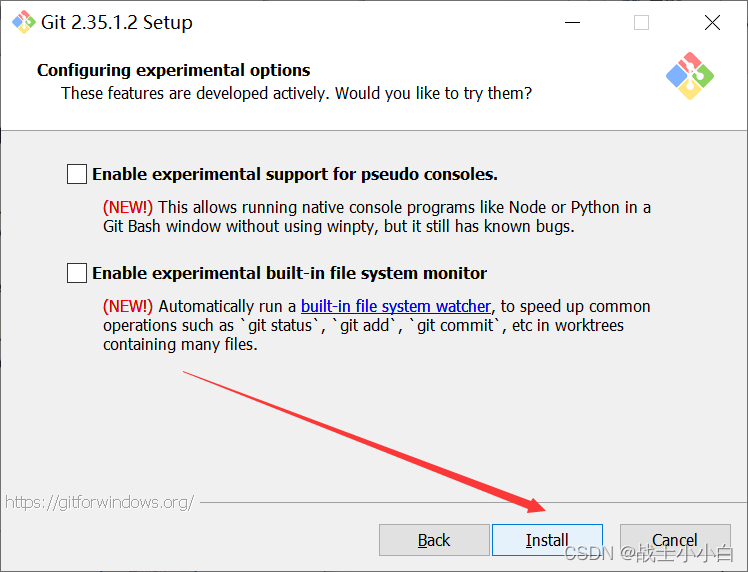Viewport: 748px width, 572px height.
Task: Go Back to the previous setup page
Action: click(434, 540)
